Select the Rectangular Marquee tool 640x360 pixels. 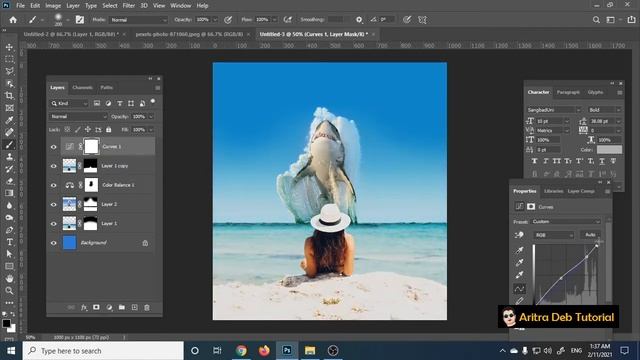click(x=9, y=59)
